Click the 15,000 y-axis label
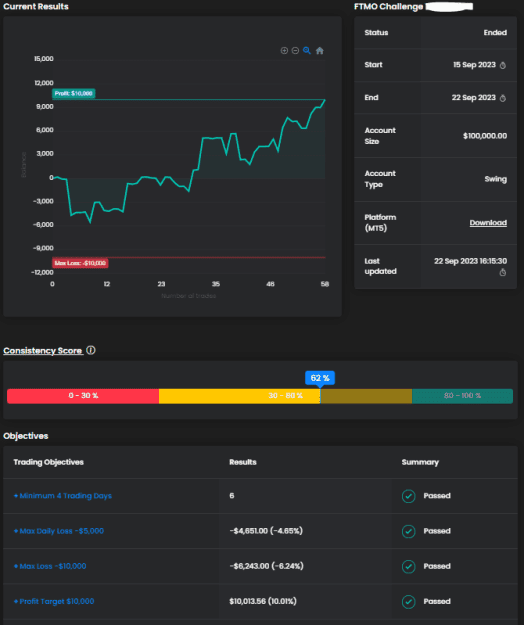 click(x=44, y=59)
